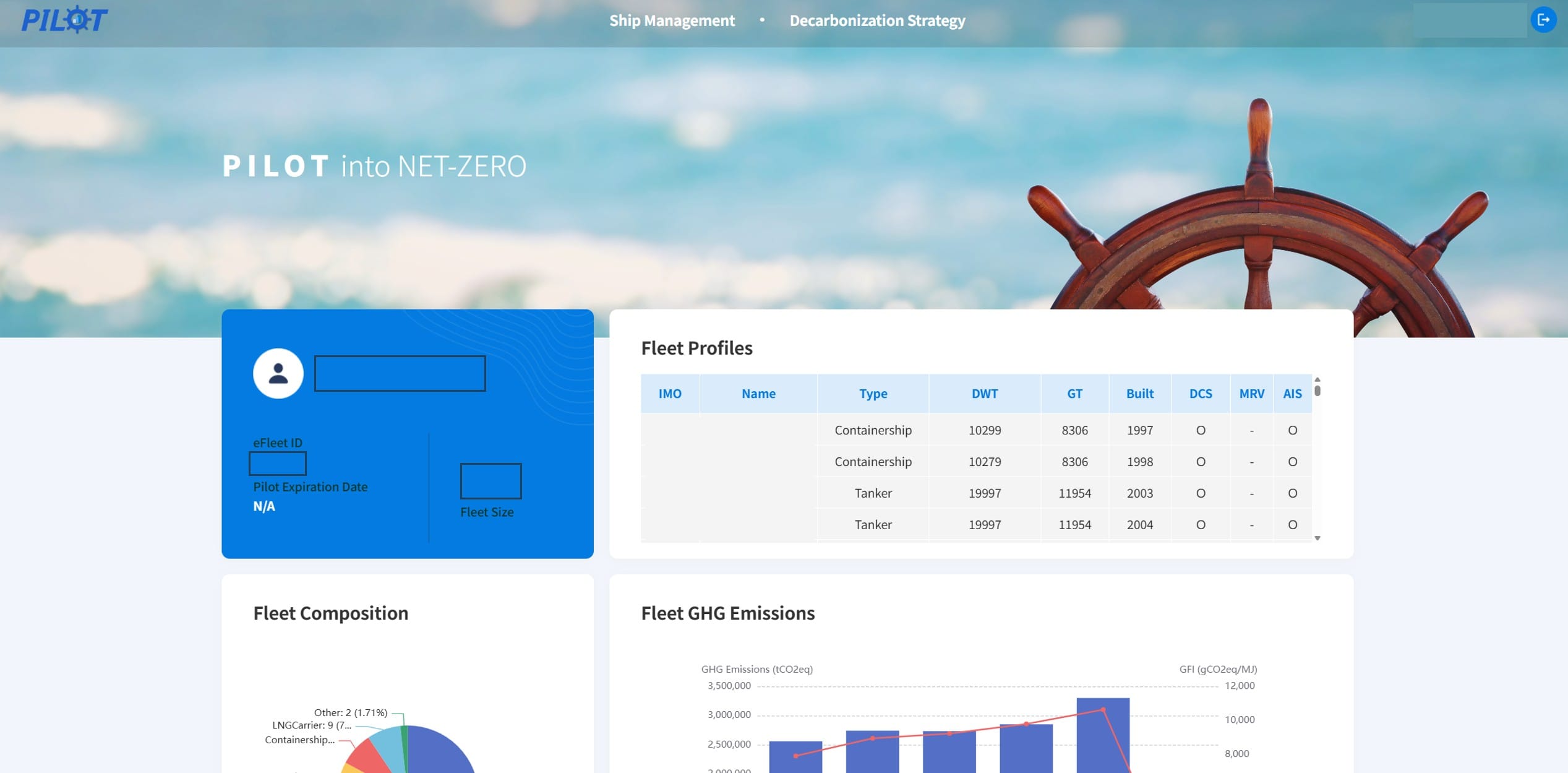
Task: Click the MRV column header
Action: point(1251,394)
